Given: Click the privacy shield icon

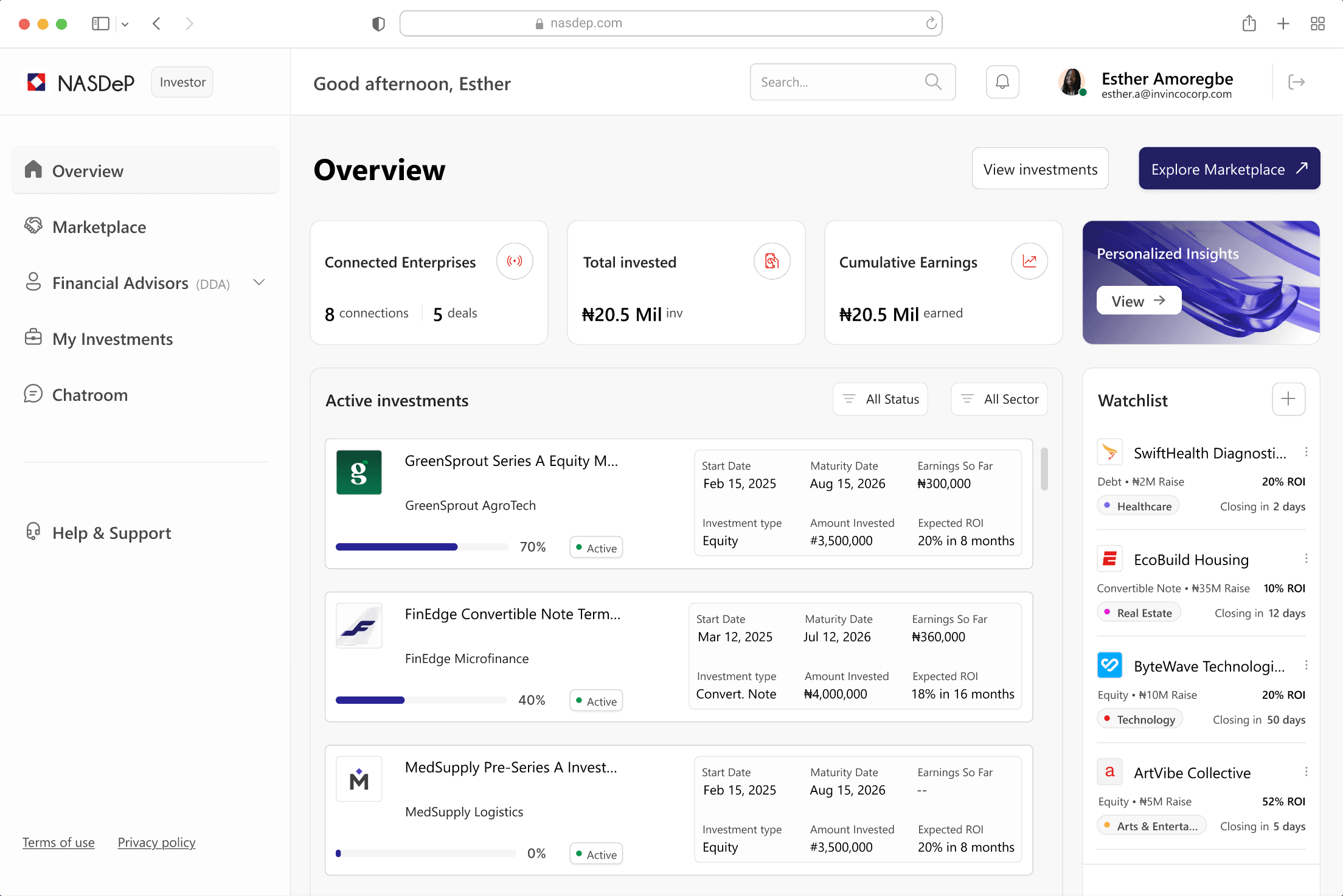Looking at the screenshot, I should (x=378, y=24).
